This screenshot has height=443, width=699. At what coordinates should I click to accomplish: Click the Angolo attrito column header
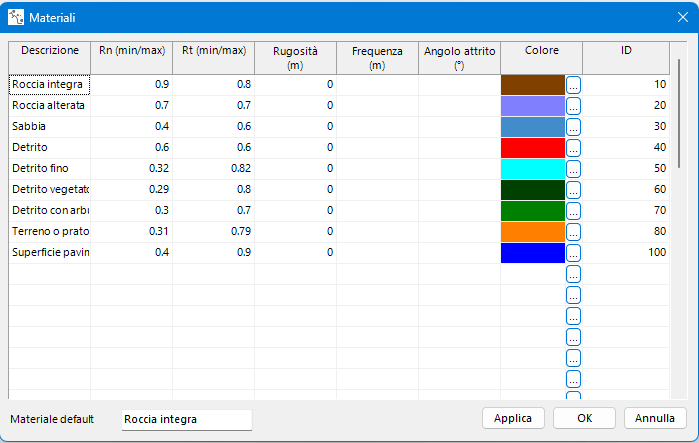tap(460, 58)
